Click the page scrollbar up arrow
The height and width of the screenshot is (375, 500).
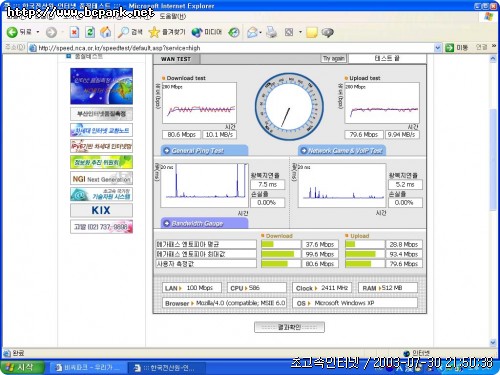(493, 59)
